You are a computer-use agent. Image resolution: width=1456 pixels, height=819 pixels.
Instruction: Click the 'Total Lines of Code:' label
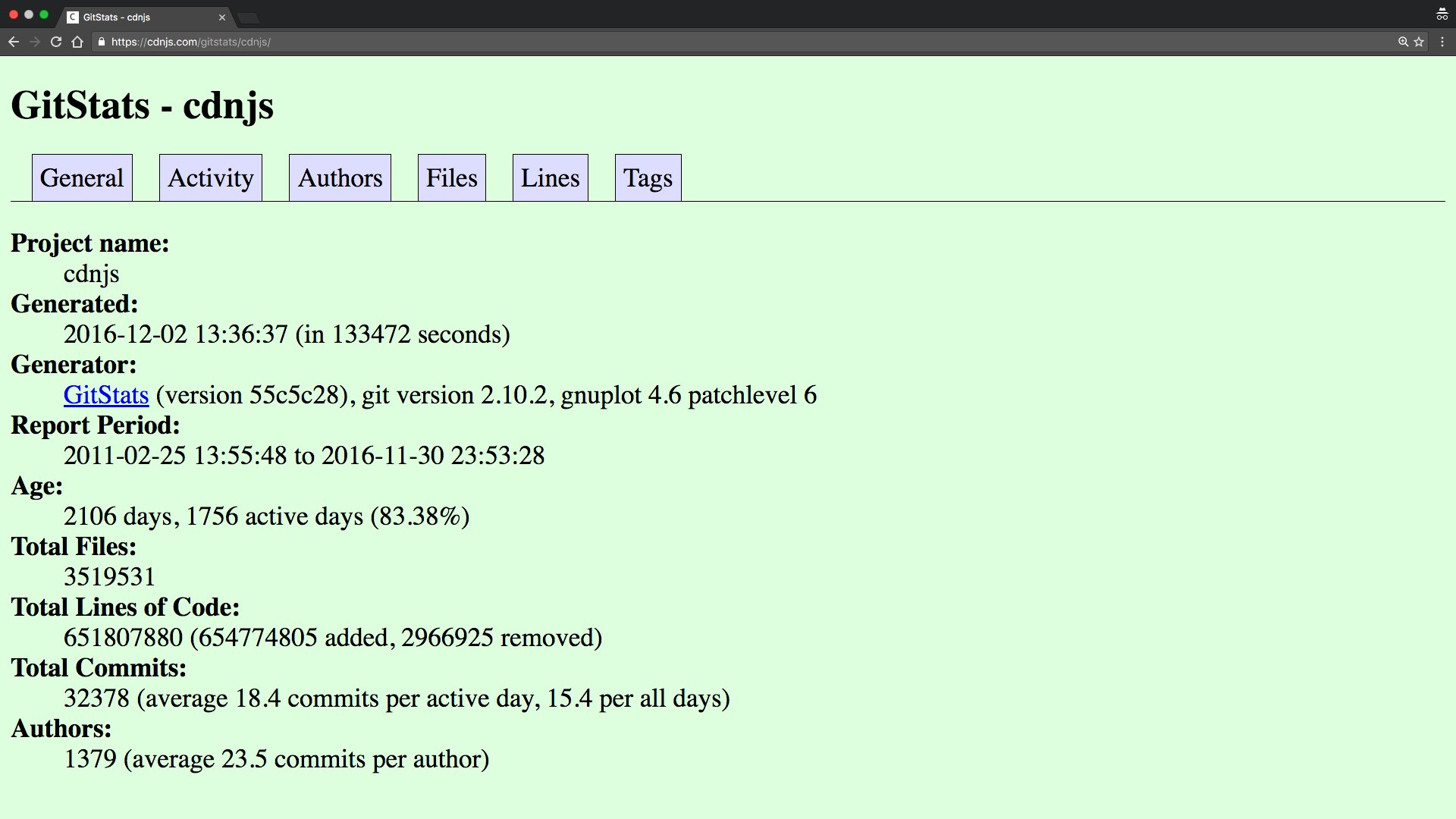click(125, 607)
